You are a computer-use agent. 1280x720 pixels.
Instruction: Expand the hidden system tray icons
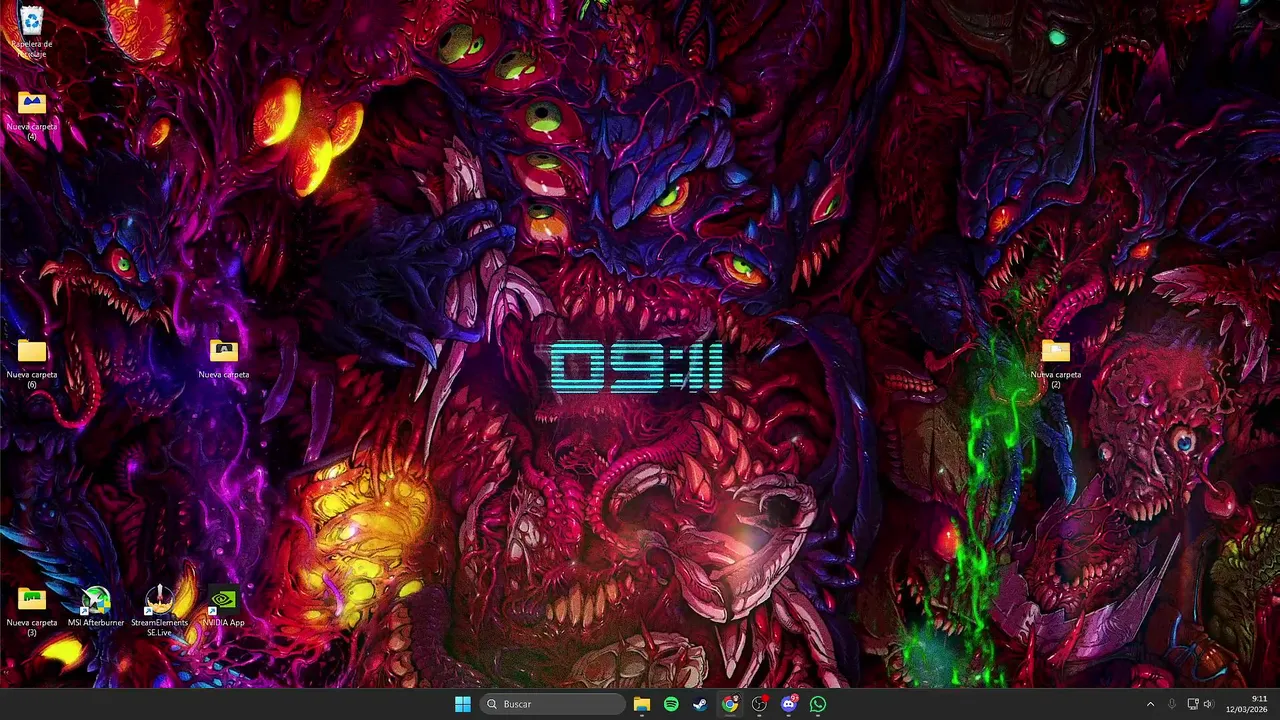click(x=1150, y=704)
